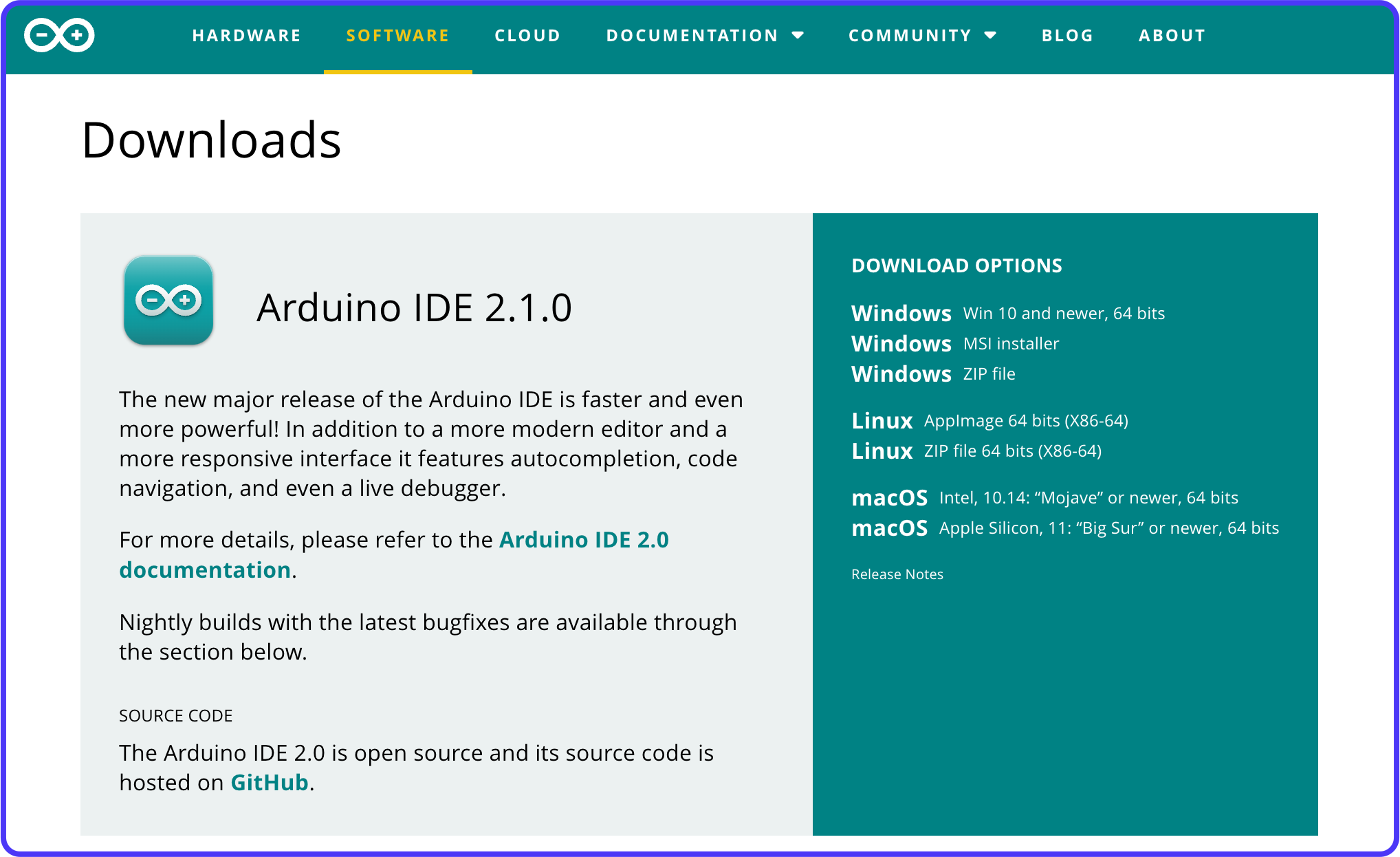The height and width of the screenshot is (857, 1400).
Task: Download Linux ZIP file 64 bits
Action: coord(976,451)
